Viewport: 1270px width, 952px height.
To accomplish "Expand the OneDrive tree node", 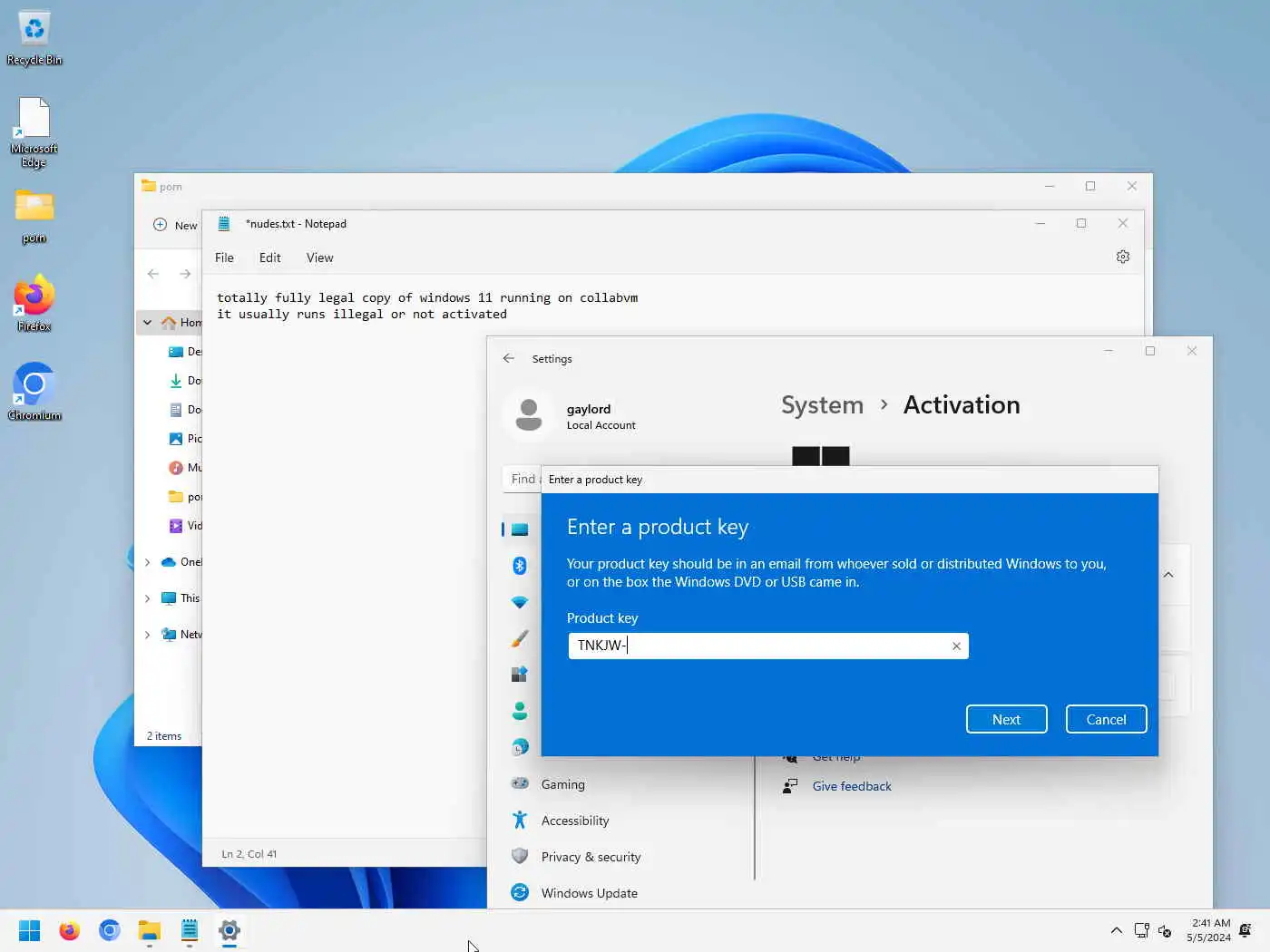I will coord(147,562).
